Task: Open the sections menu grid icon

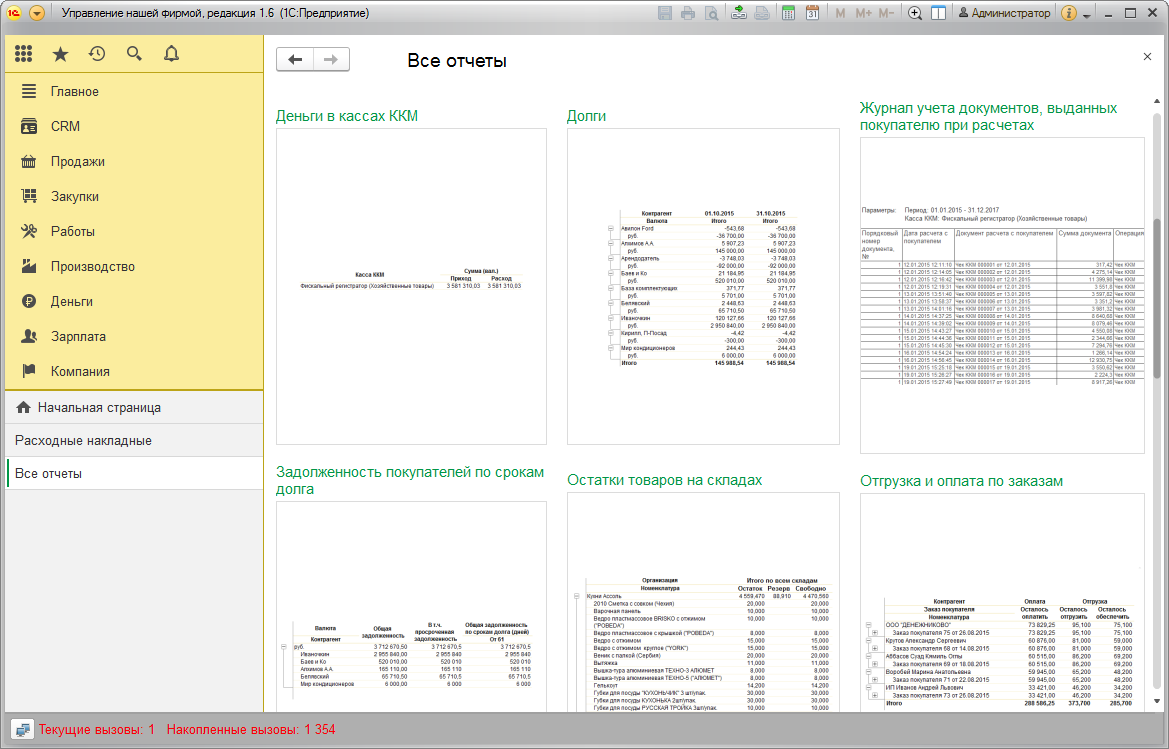Action: [x=24, y=54]
